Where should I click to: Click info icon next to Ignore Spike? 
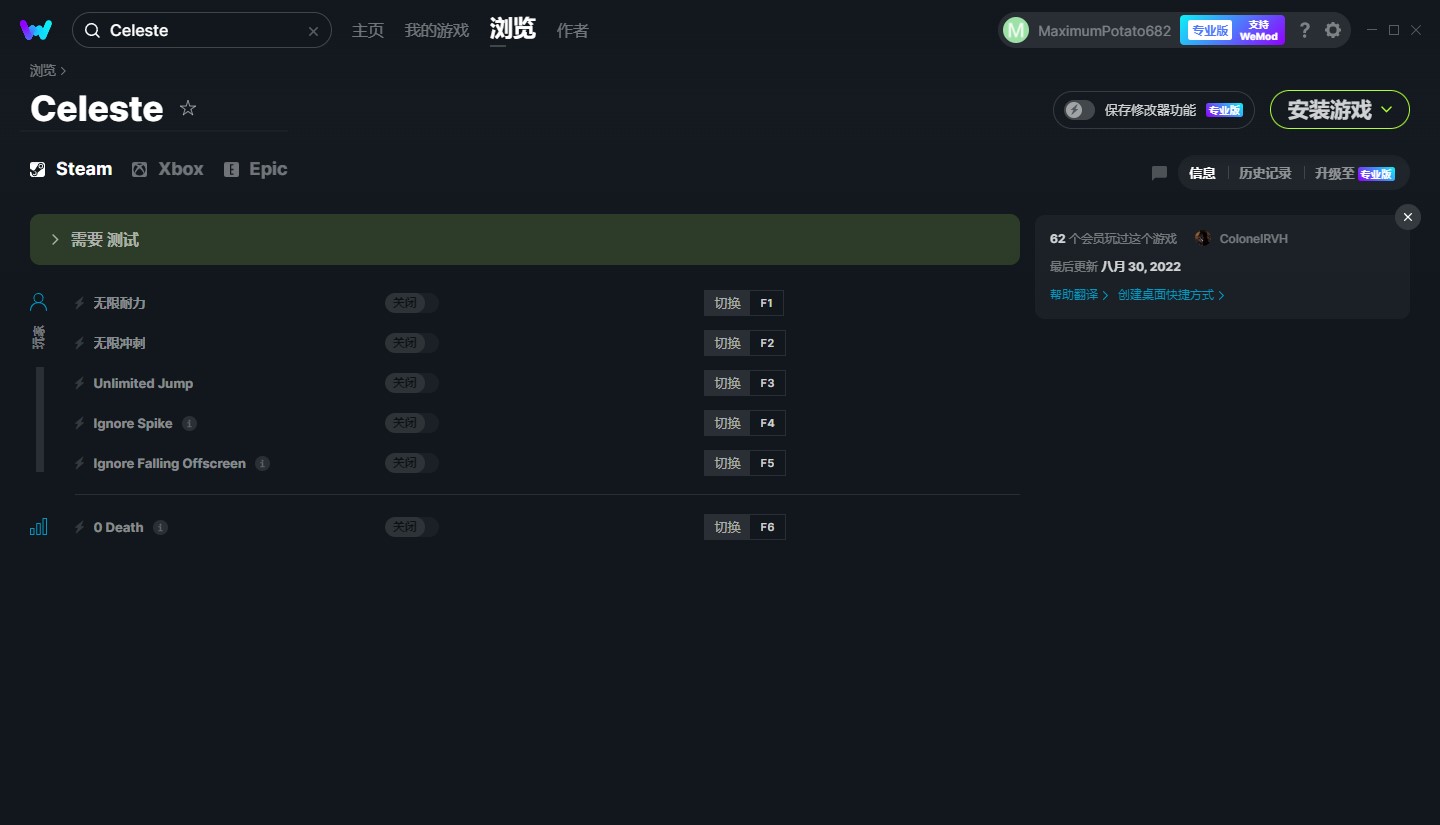point(190,423)
